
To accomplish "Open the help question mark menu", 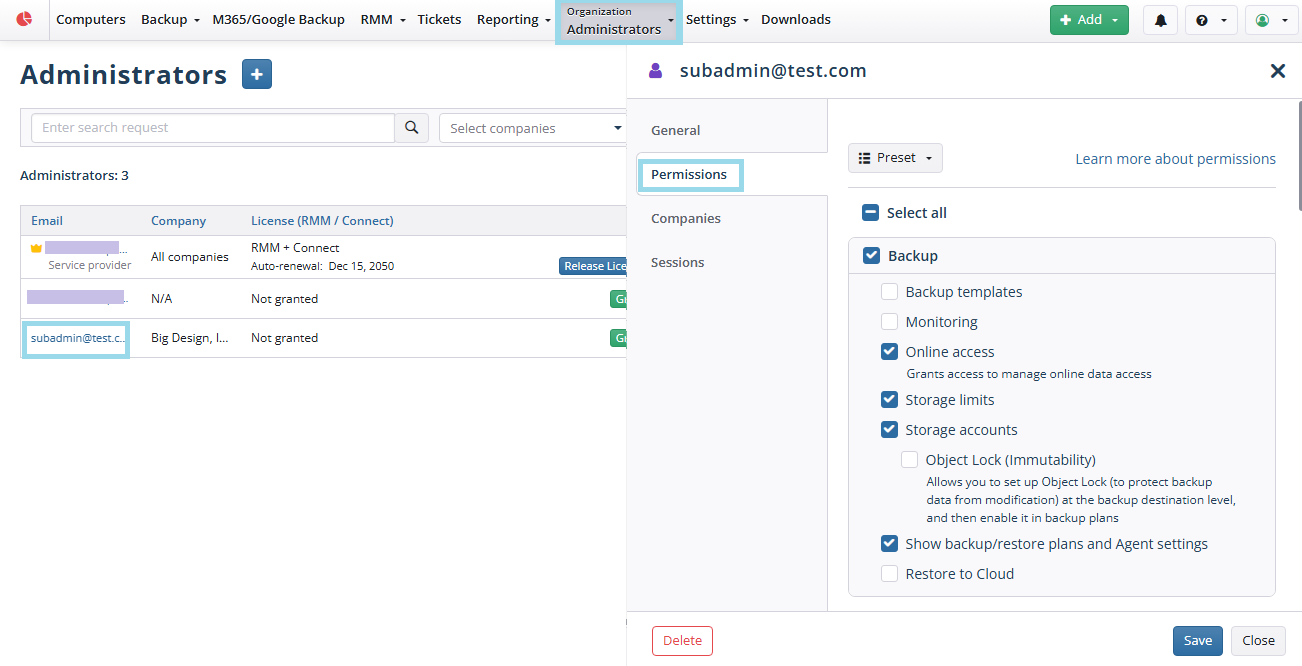I will point(1211,20).
